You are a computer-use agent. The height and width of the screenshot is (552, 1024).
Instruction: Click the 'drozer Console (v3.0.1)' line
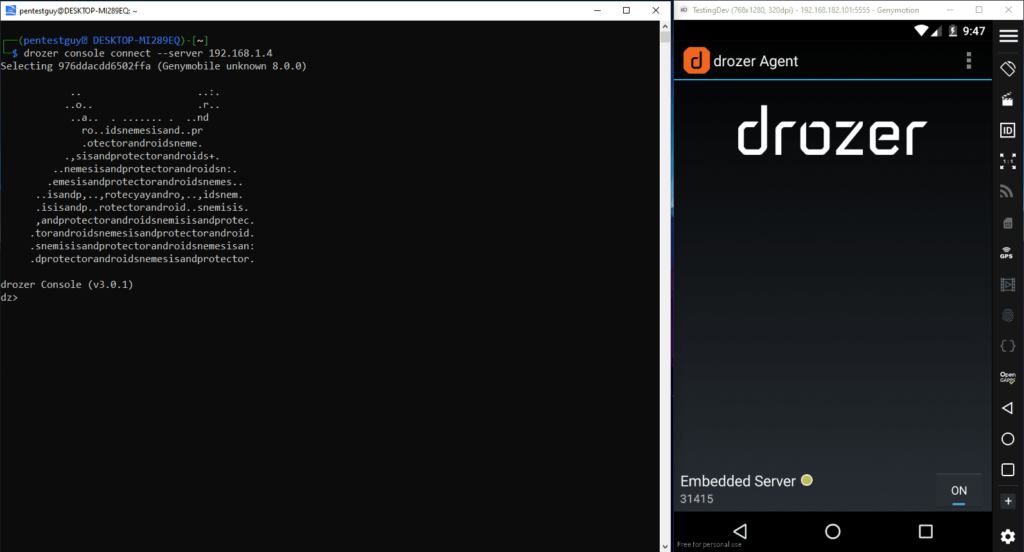click(x=67, y=284)
